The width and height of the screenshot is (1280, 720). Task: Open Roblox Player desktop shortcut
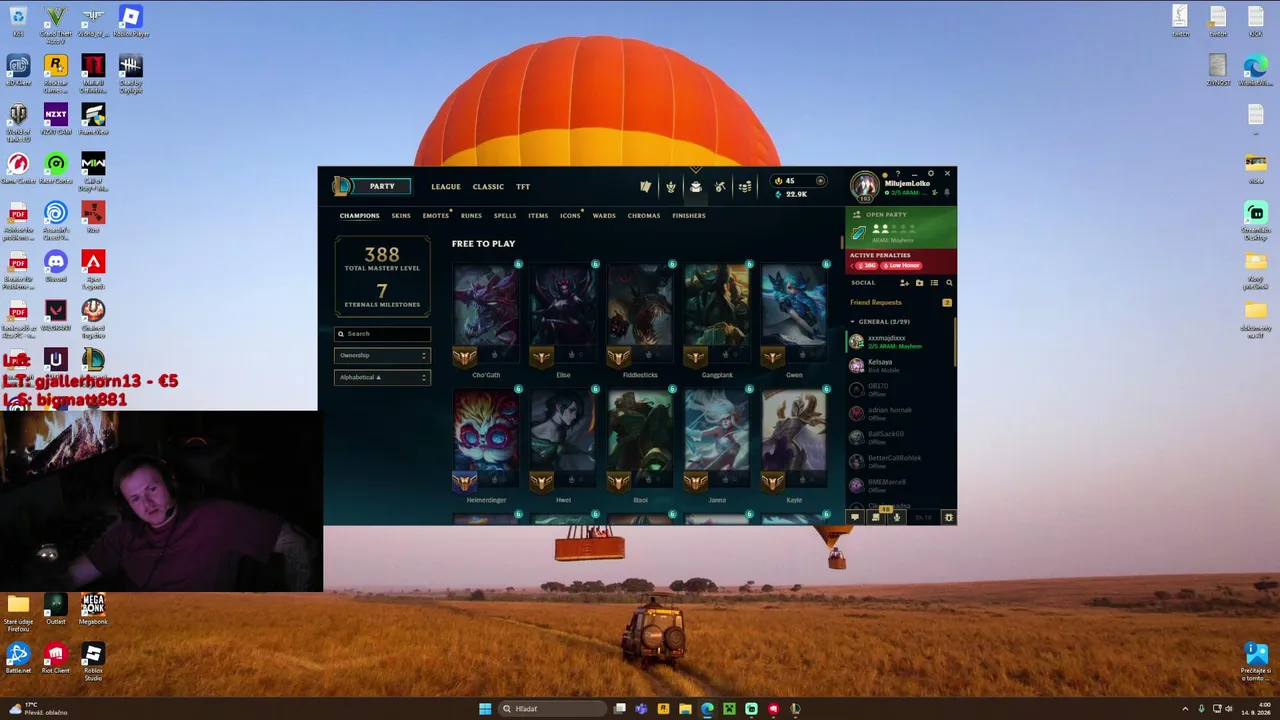click(131, 21)
